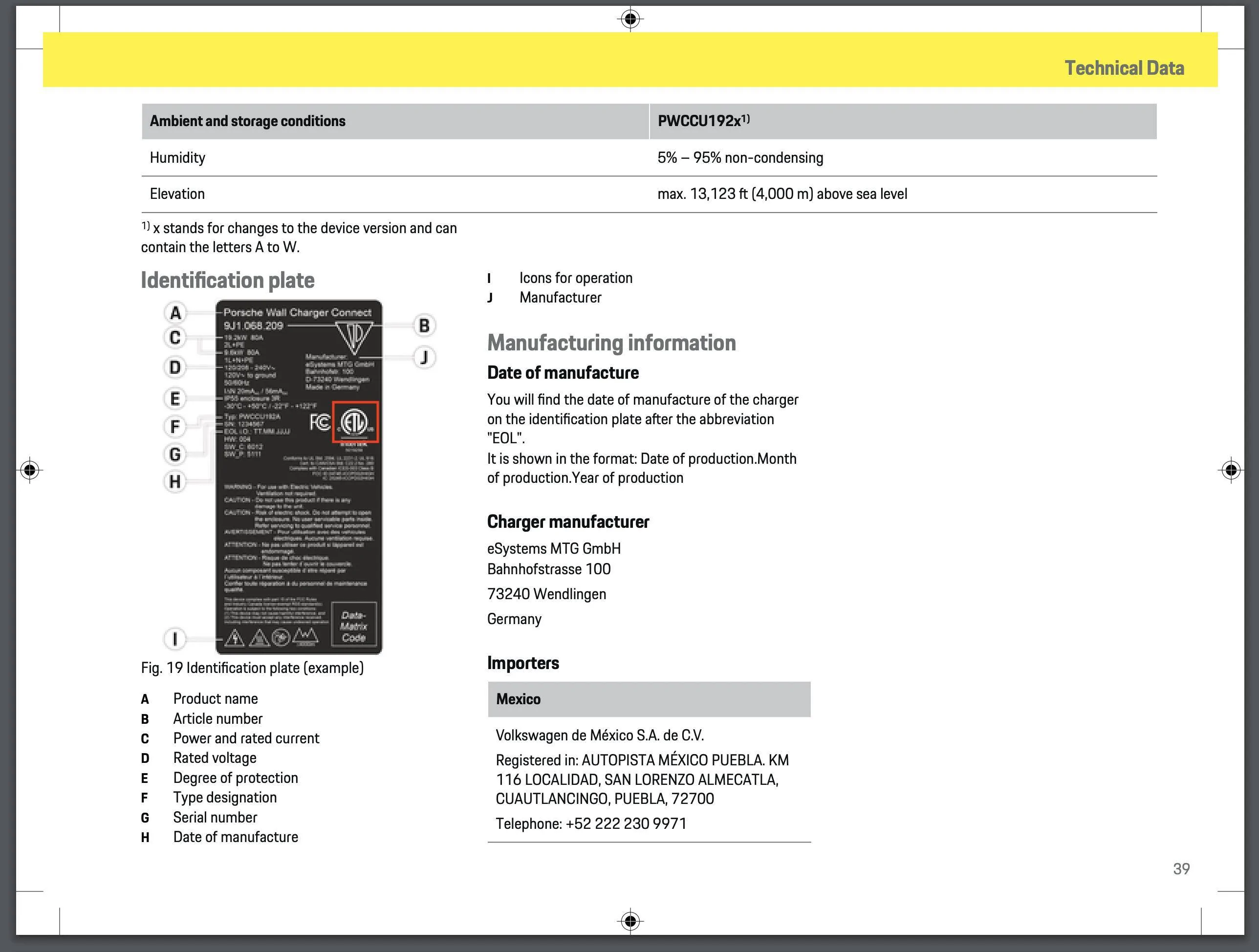Screen dimensions: 1259x952
Task: Select callout circle J in the plate figure
Action: click(424, 357)
